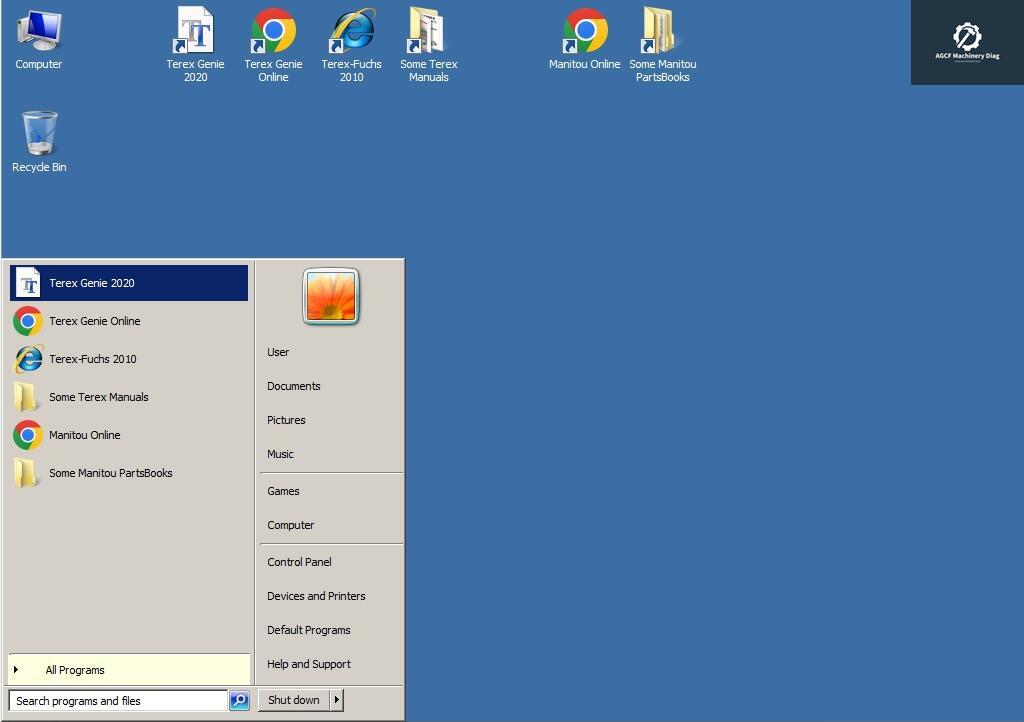
Task: Open Help and Support link
Action: [x=308, y=664]
